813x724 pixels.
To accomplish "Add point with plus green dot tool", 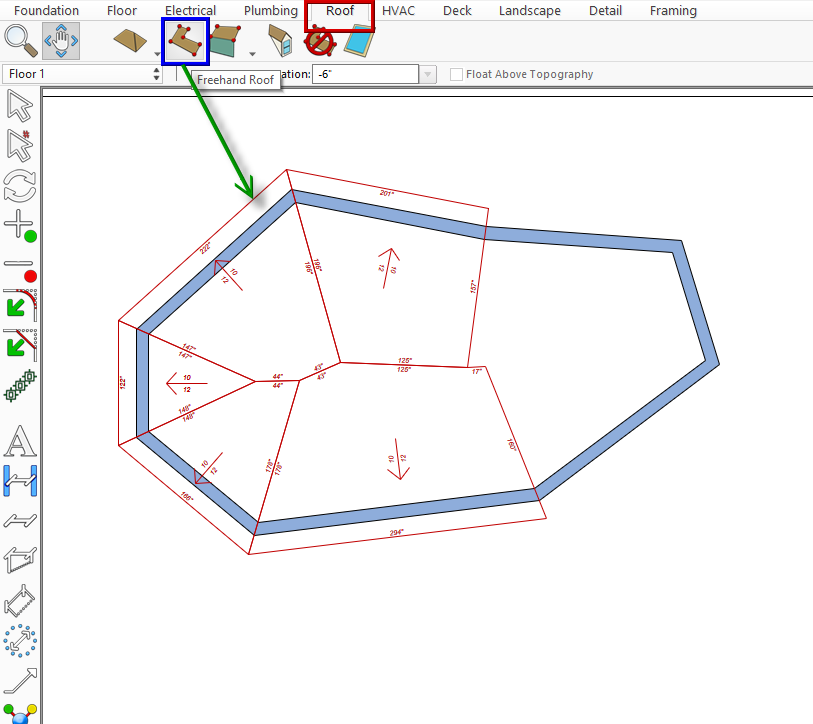I will coord(20,226).
